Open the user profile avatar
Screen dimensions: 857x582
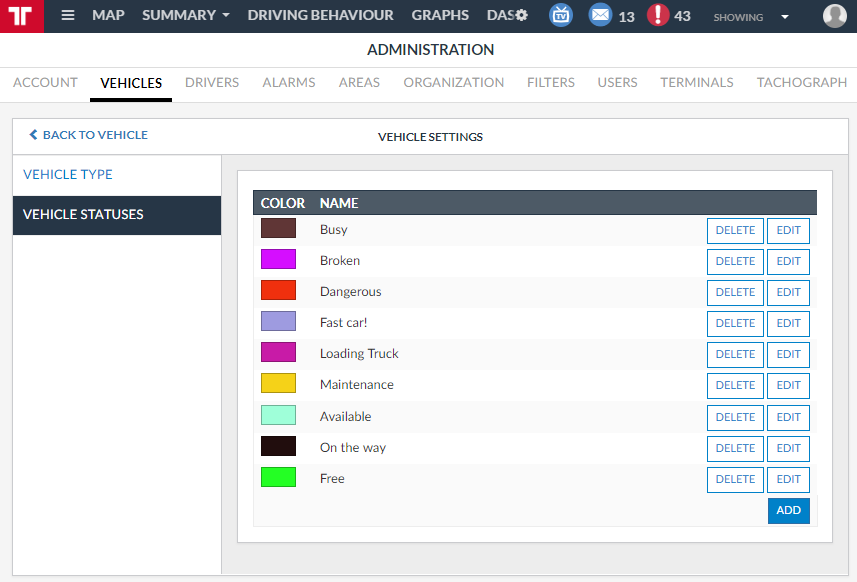coord(834,16)
